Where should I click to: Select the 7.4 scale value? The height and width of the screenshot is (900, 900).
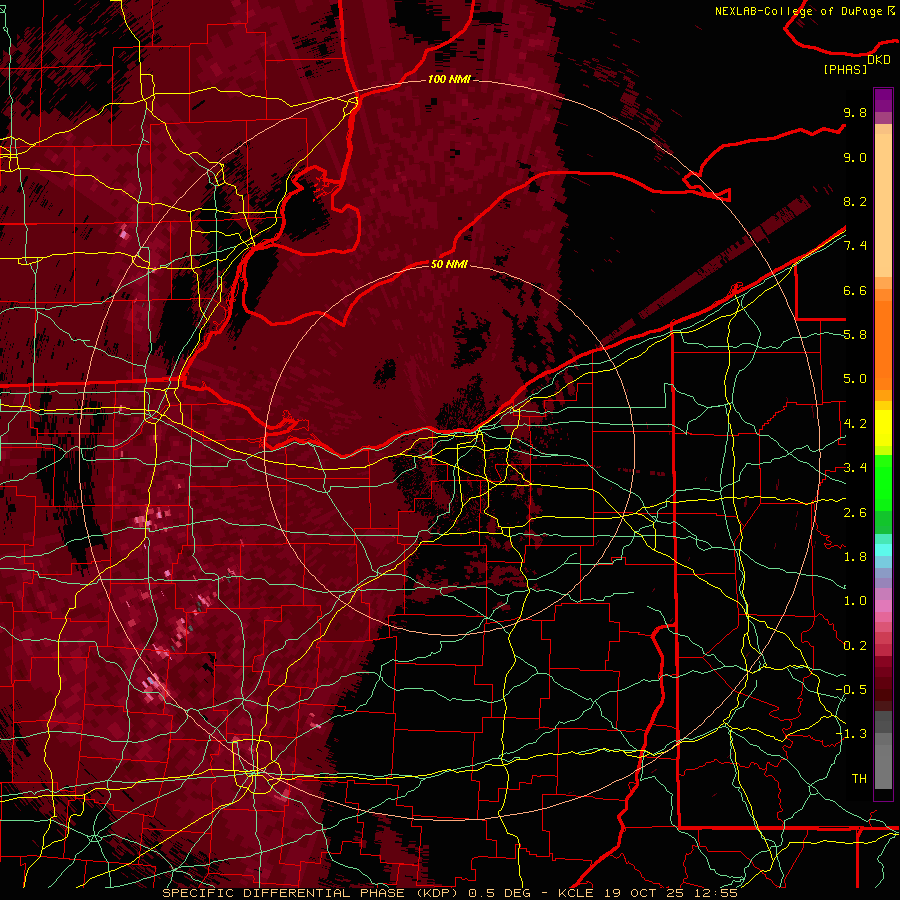[x=855, y=246]
